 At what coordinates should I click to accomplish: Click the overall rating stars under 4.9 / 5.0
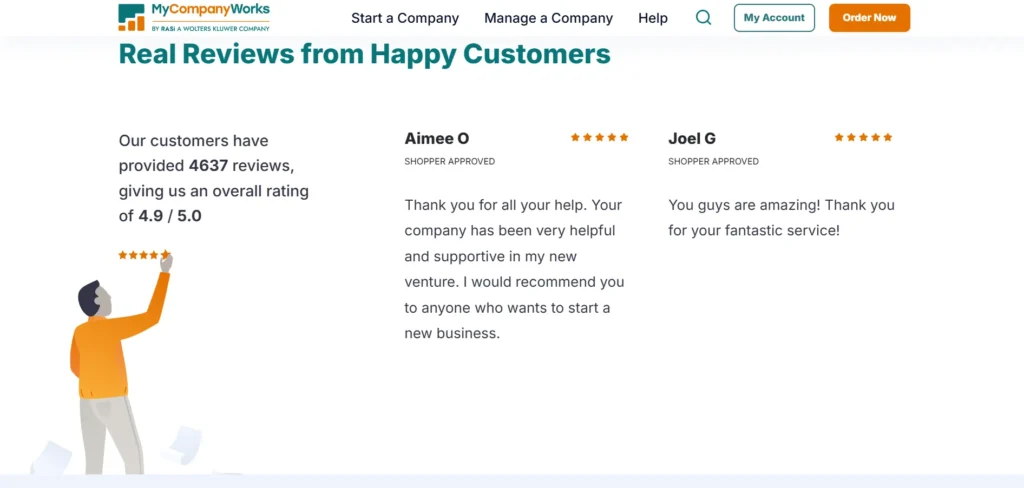pos(143,255)
